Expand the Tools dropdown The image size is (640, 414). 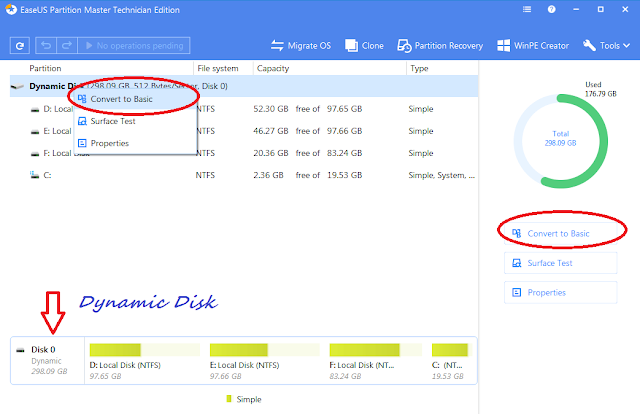pyautogui.click(x=607, y=46)
